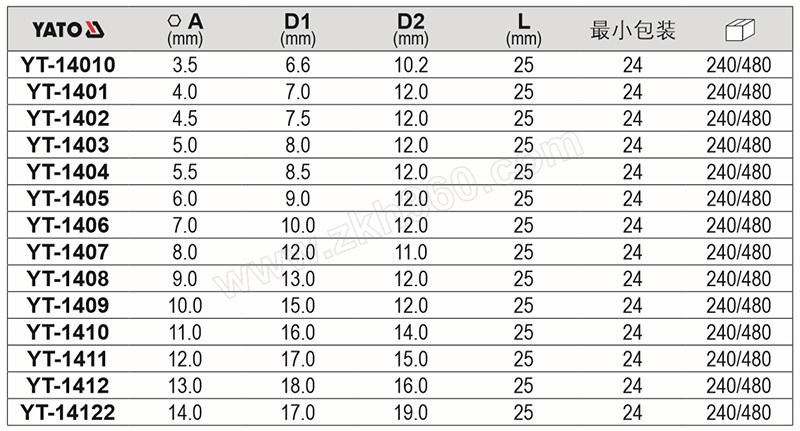Click model YT-1408 cell
Screen dimensions: 800x431
click(68, 278)
